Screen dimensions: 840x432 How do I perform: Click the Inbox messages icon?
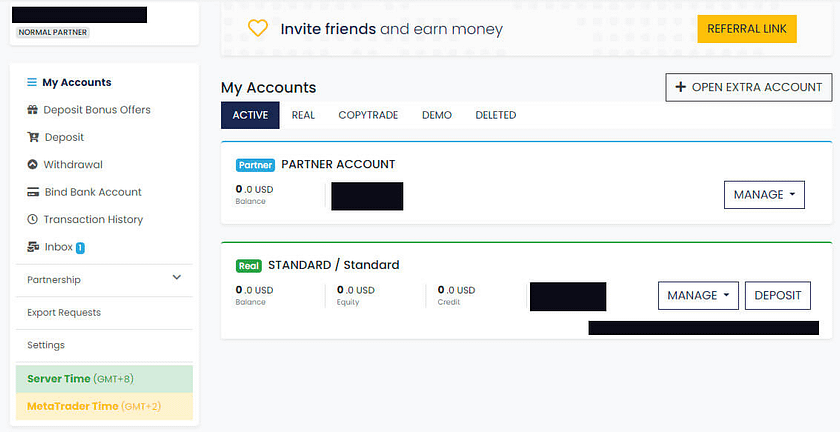pos(33,247)
